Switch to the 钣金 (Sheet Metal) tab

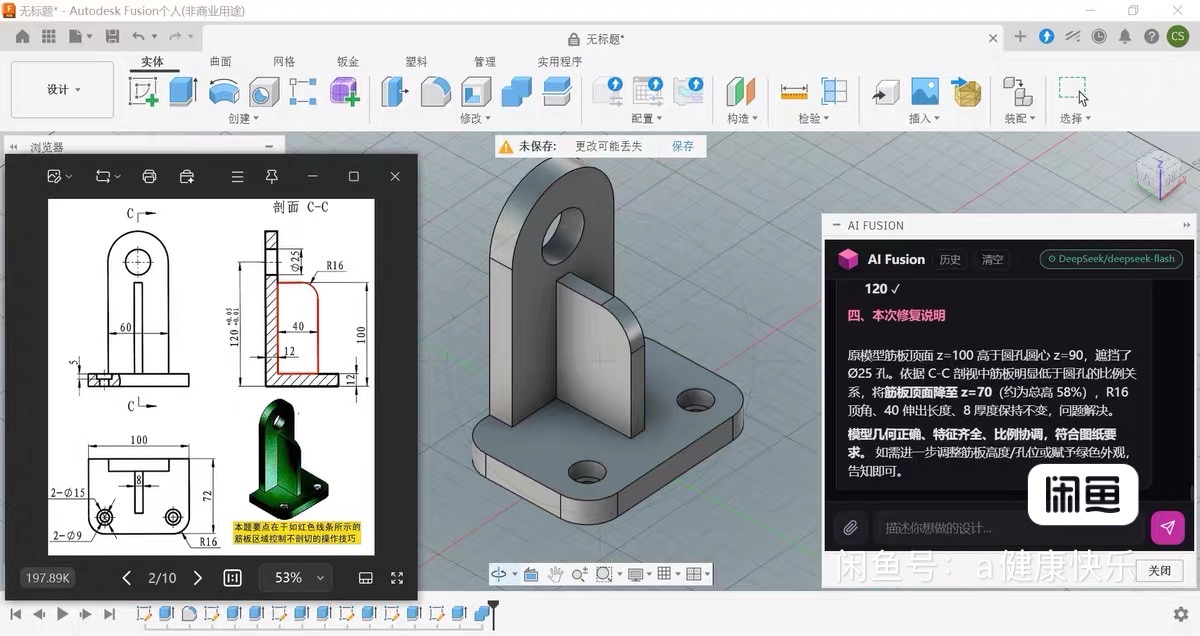348,62
